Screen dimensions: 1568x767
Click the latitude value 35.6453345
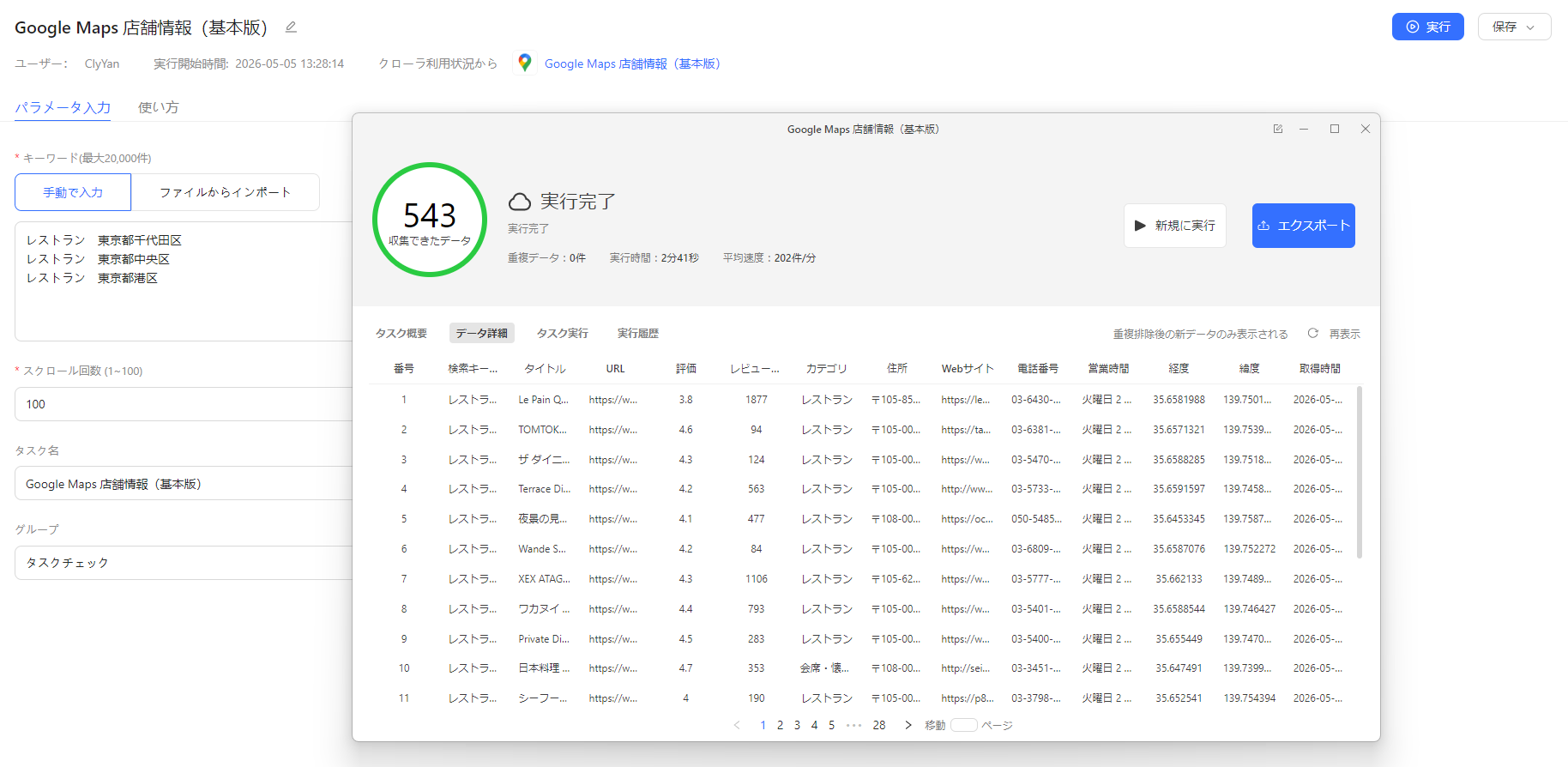click(1179, 519)
